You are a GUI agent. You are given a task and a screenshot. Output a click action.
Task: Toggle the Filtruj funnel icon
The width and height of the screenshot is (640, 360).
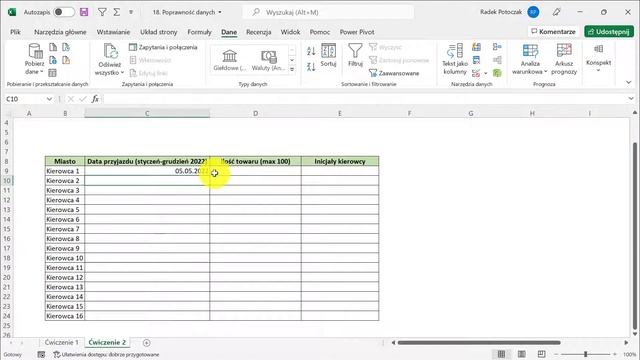tap(355, 51)
